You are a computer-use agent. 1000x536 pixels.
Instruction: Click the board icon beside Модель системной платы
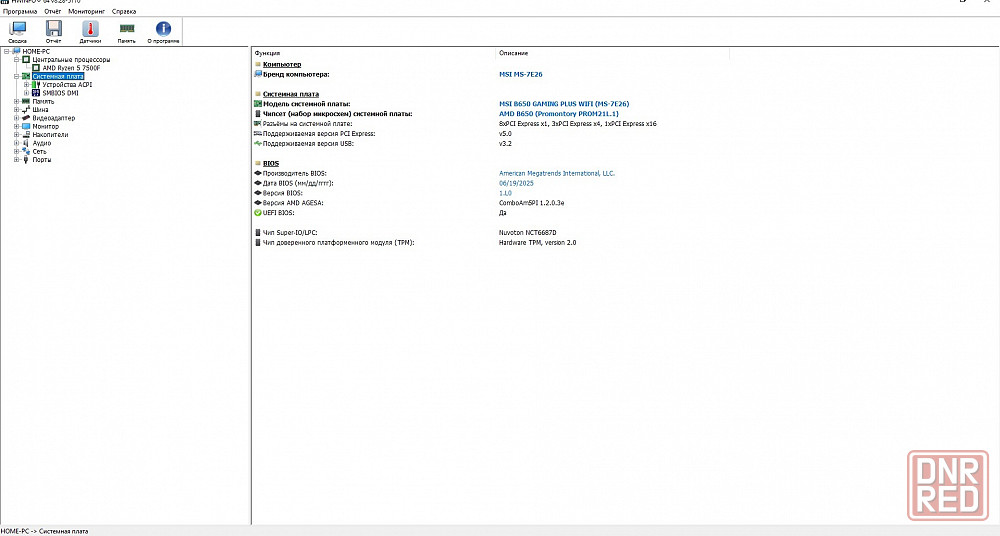coord(258,103)
